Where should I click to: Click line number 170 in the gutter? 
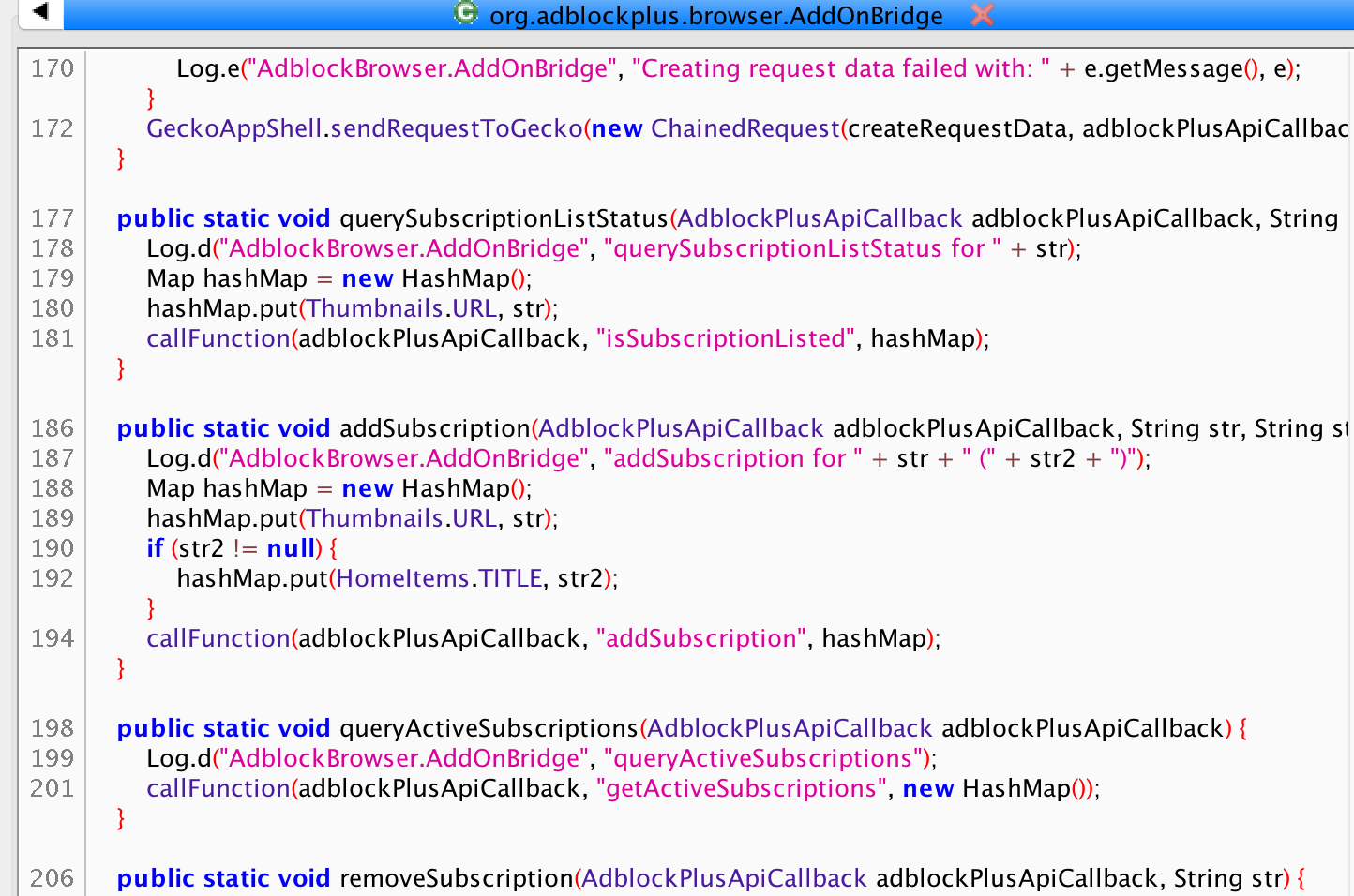53,68
